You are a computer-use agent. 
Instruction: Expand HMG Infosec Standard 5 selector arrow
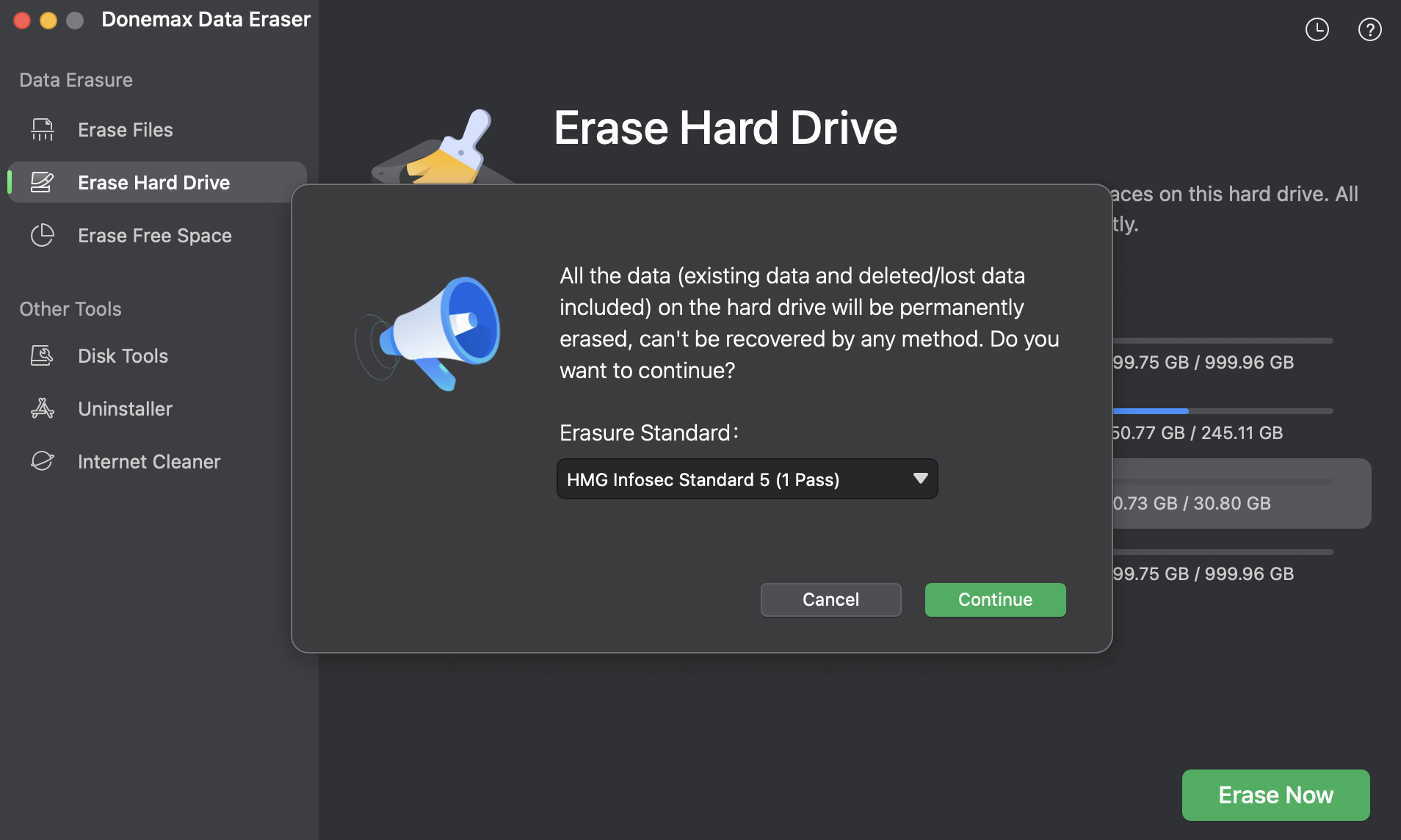919,479
